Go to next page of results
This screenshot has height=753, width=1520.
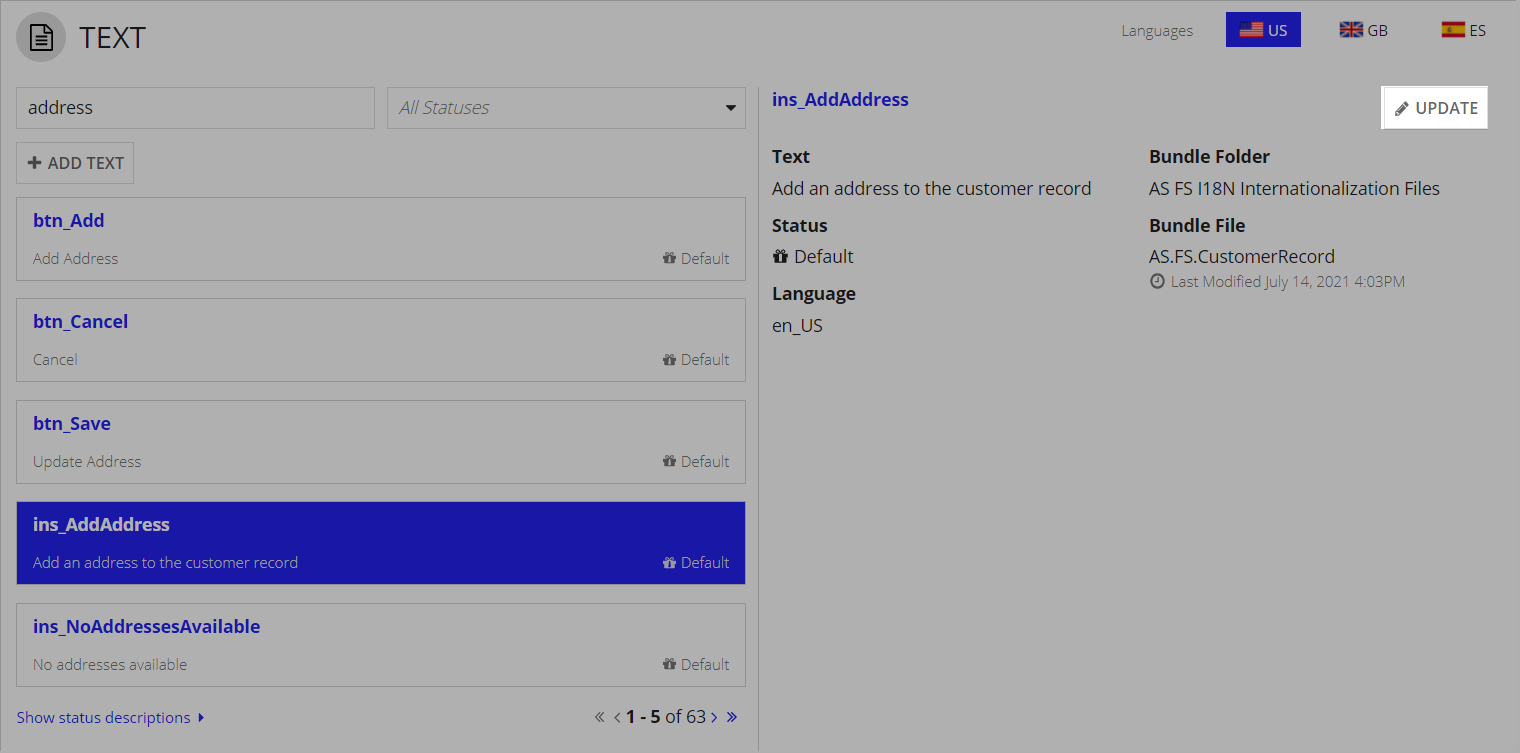tap(714, 717)
